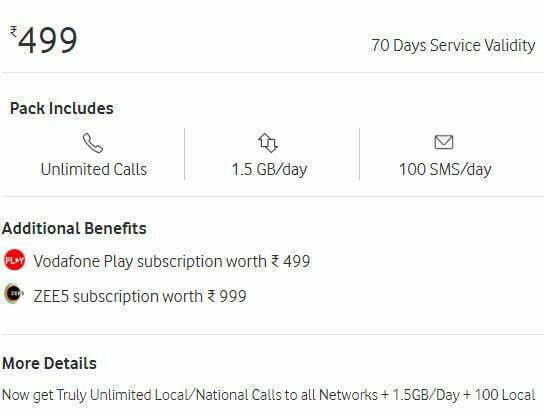
Task: Select the 100 SMS/day label
Action: pyautogui.click(x=445, y=169)
